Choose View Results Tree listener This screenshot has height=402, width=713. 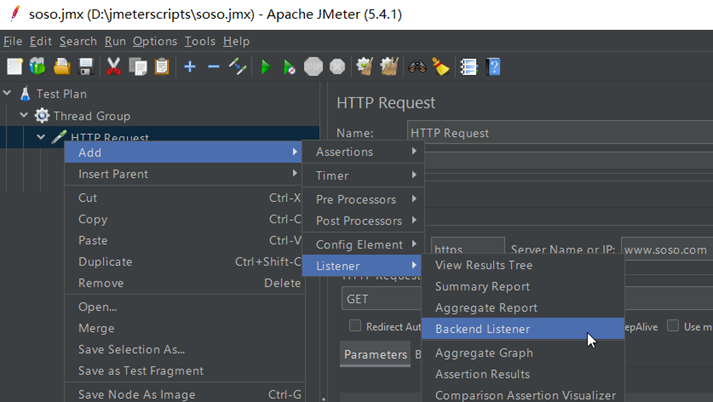coord(523,265)
